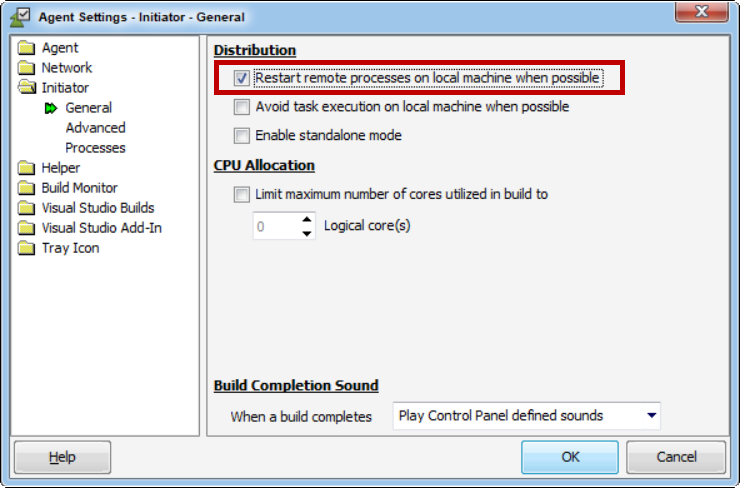Click the logical cores number field
Image resolution: width=740 pixels, height=488 pixels.
click(274, 227)
